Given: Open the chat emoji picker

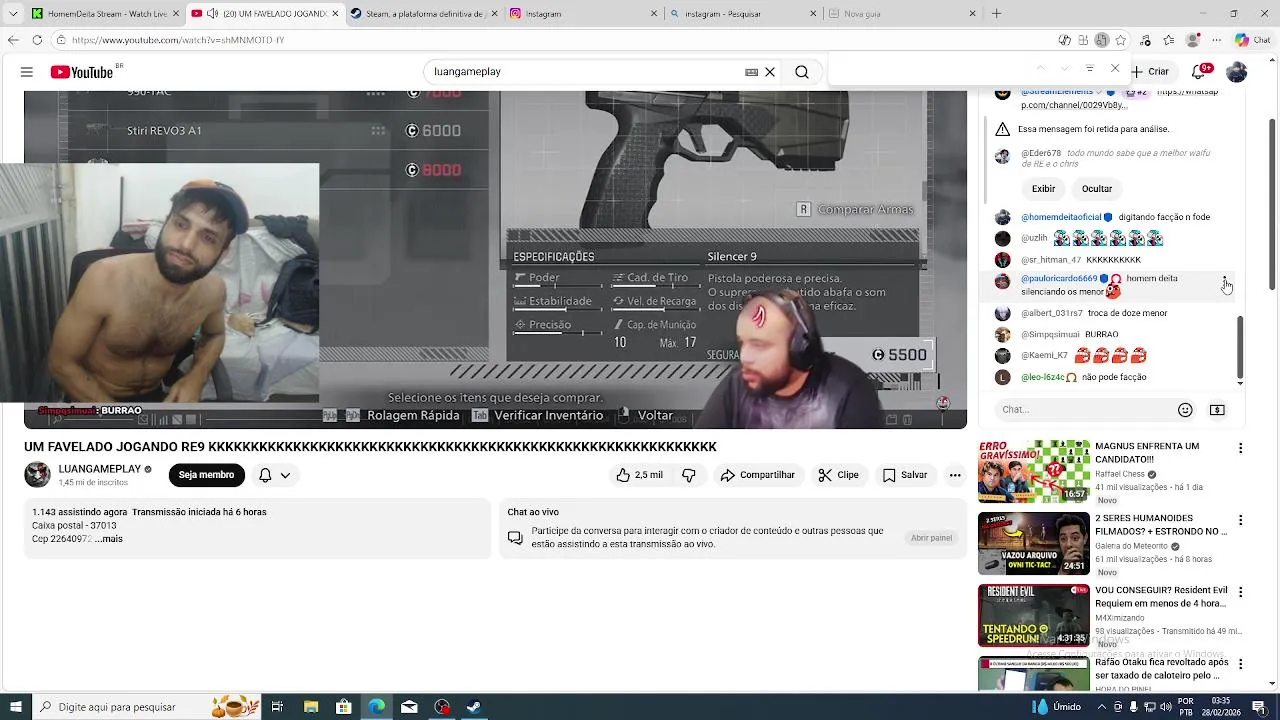Looking at the screenshot, I should (x=1185, y=409).
